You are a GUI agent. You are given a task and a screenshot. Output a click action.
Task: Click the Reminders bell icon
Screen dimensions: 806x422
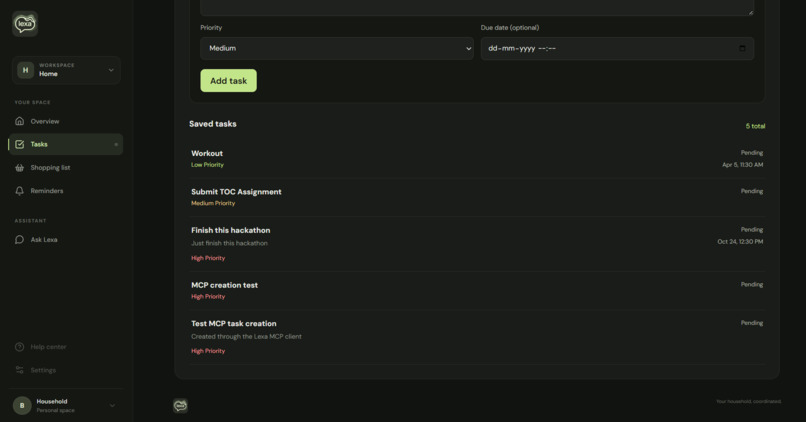point(20,191)
